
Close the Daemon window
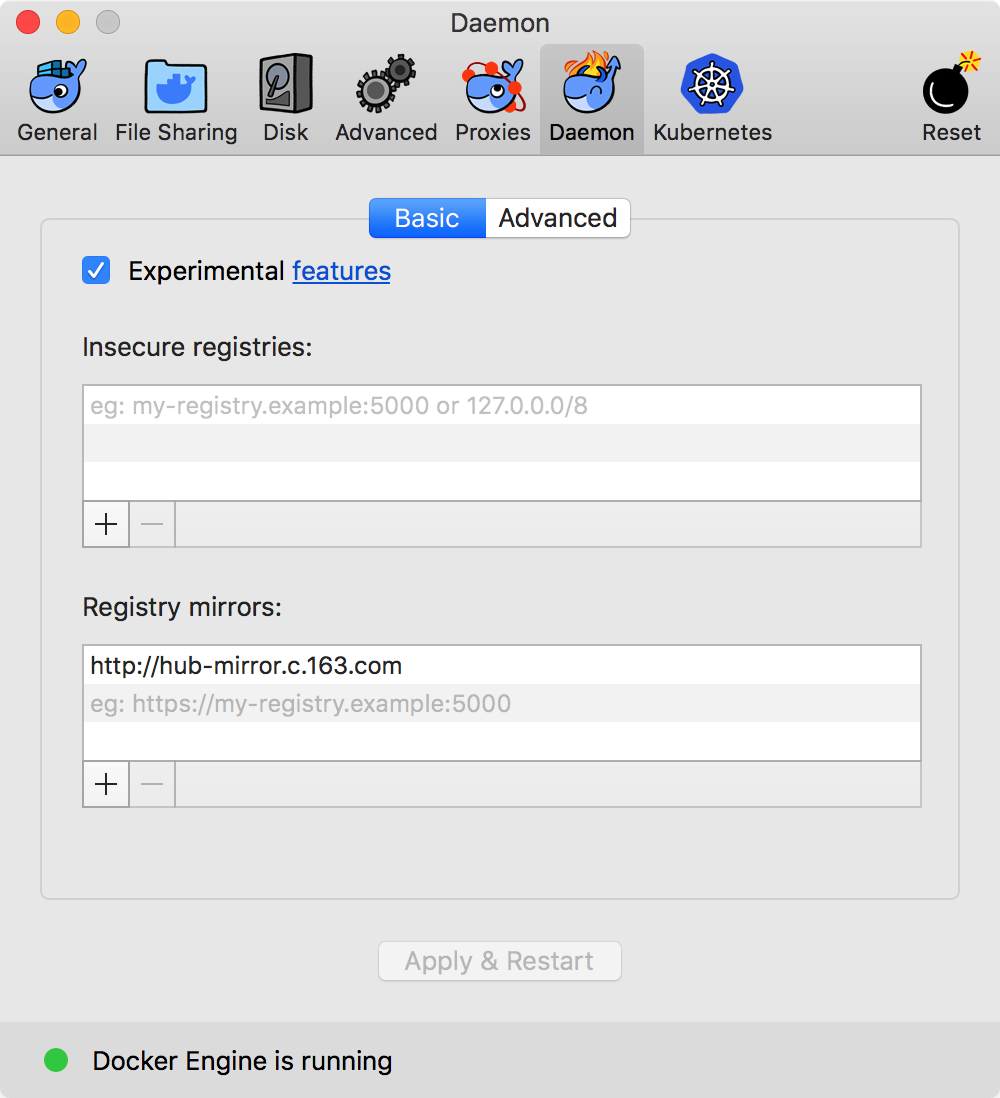(28, 22)
